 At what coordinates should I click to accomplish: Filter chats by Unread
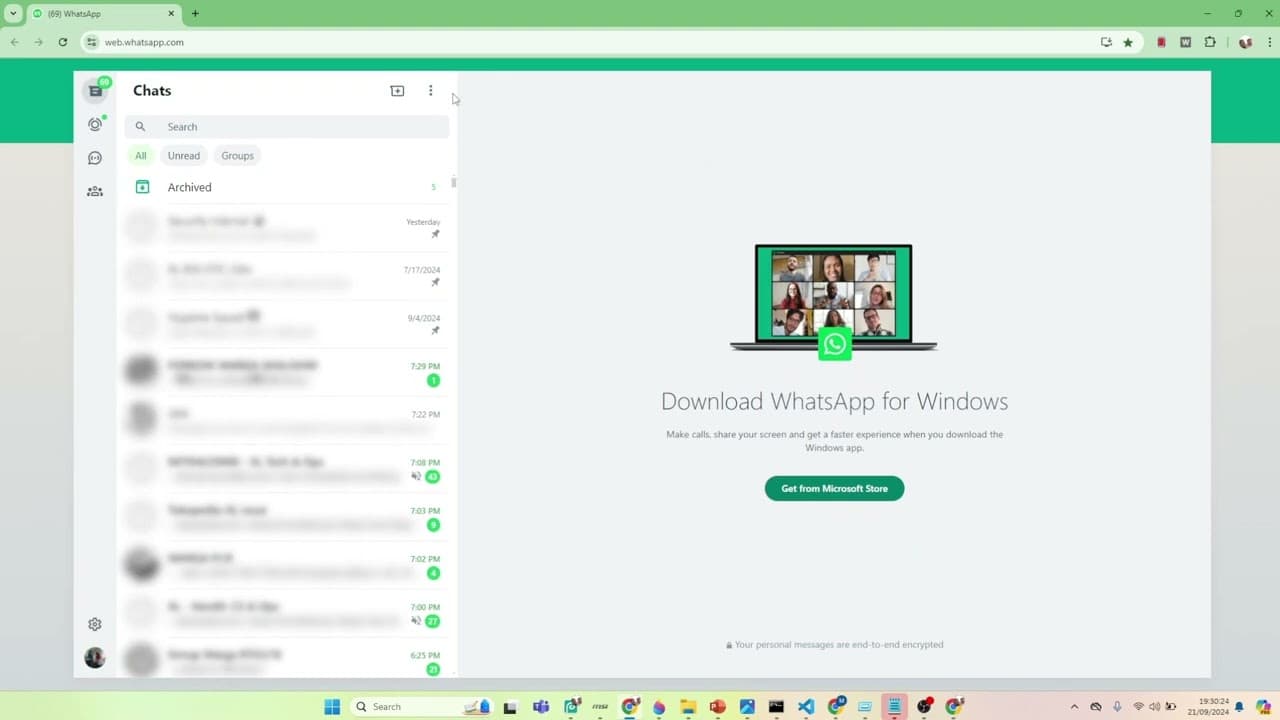pyautogui.click(x=184, y=156)
